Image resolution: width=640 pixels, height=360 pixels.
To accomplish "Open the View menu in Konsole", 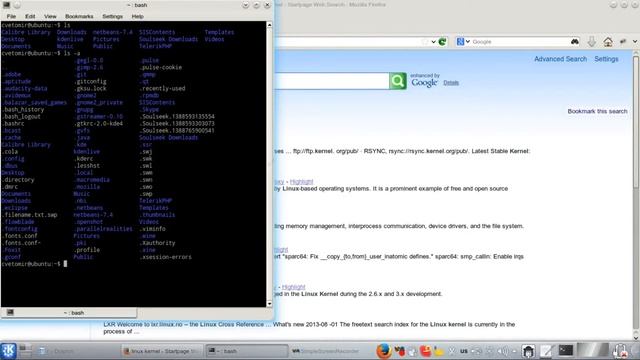I will coord(50,16).
